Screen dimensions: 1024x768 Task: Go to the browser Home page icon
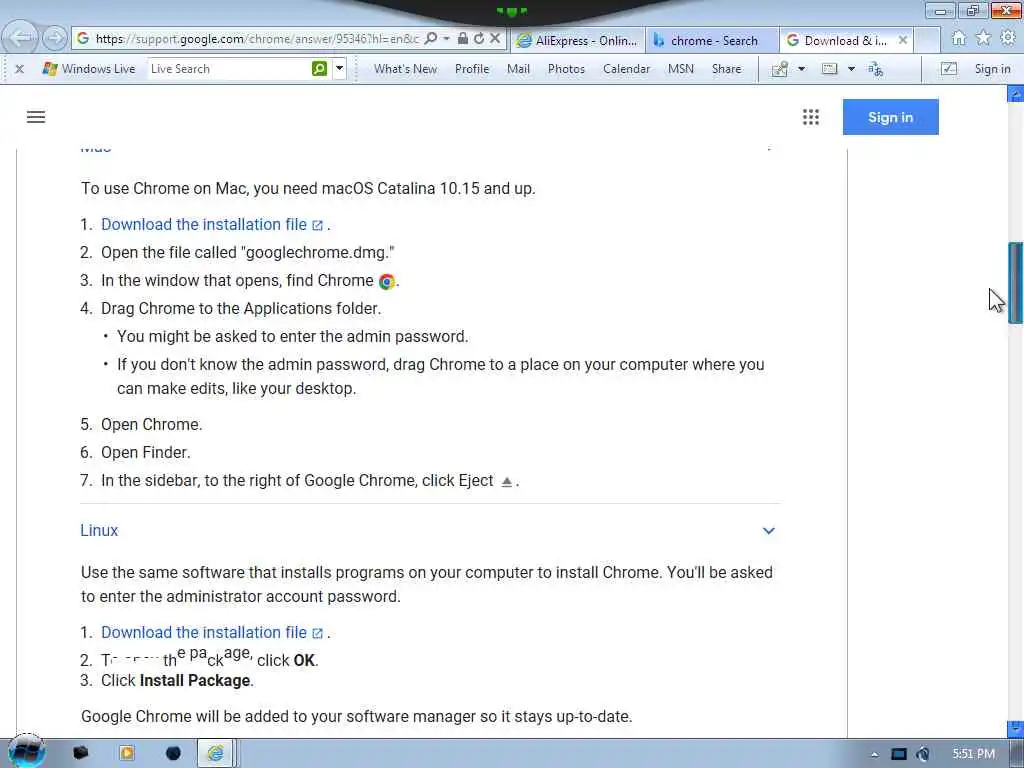pyautogui.click(x=959, y=39)
